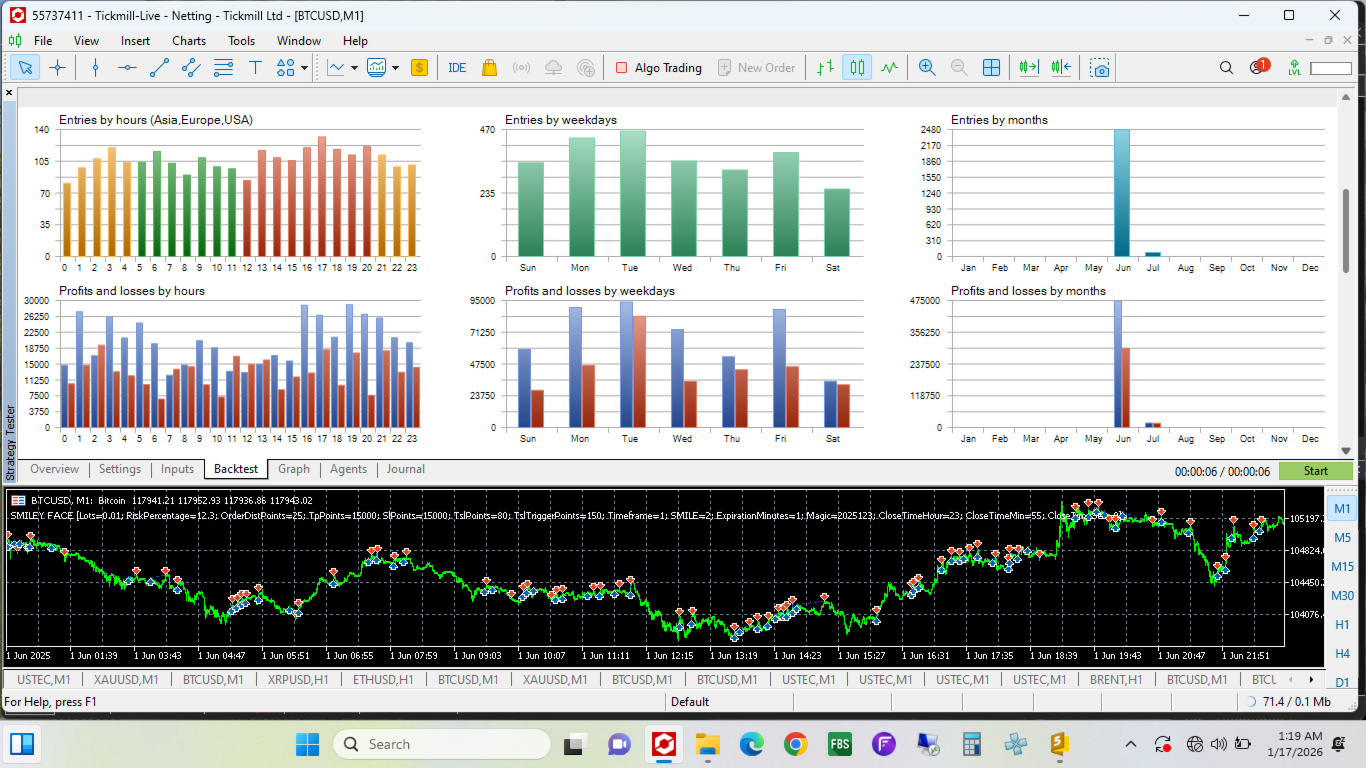The image size is (1366, 768).
Task: Open the Charts menu
Action: click(x=188, y=41)
